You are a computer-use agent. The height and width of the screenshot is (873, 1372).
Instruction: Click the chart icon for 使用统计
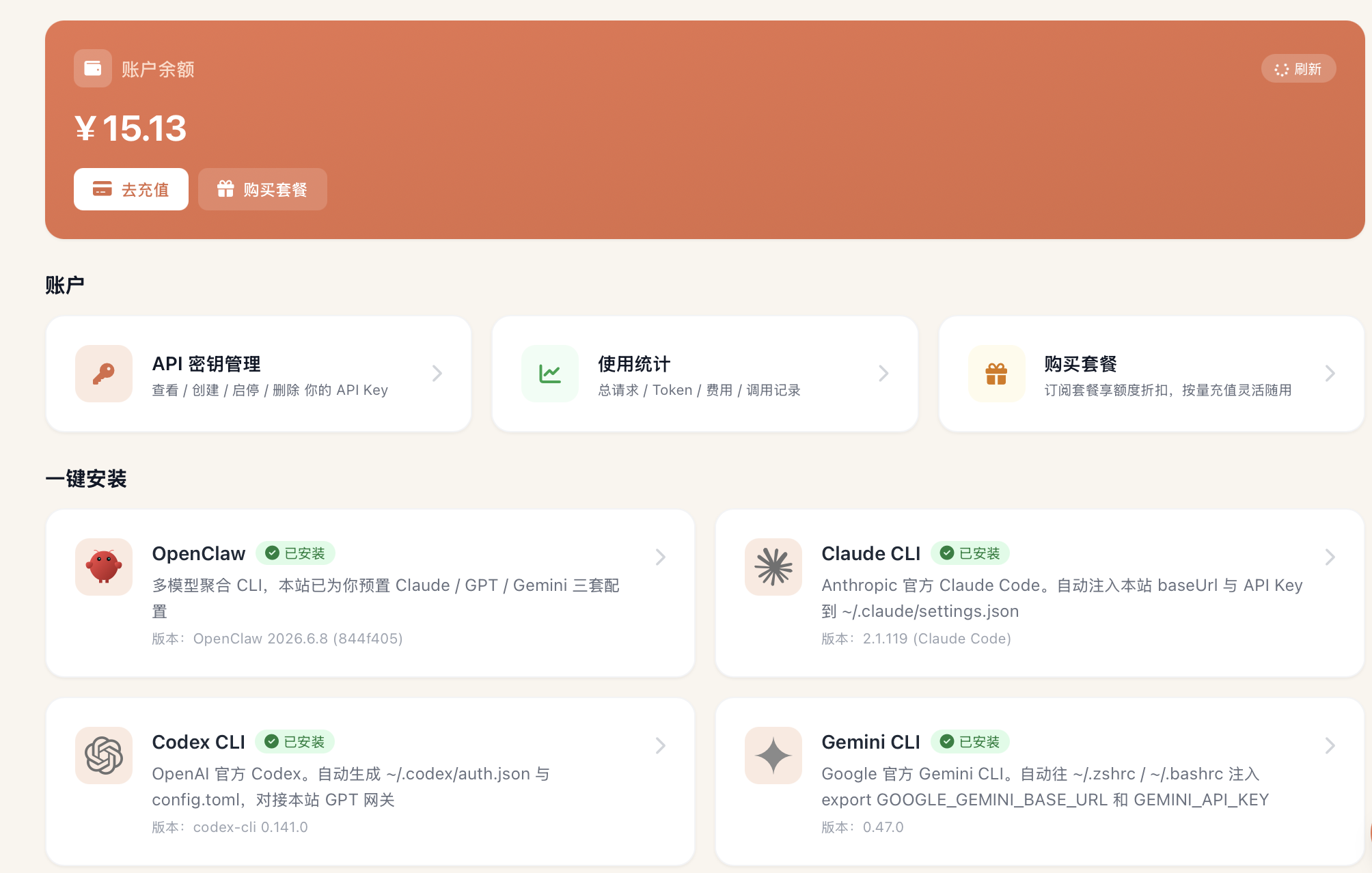550,374
